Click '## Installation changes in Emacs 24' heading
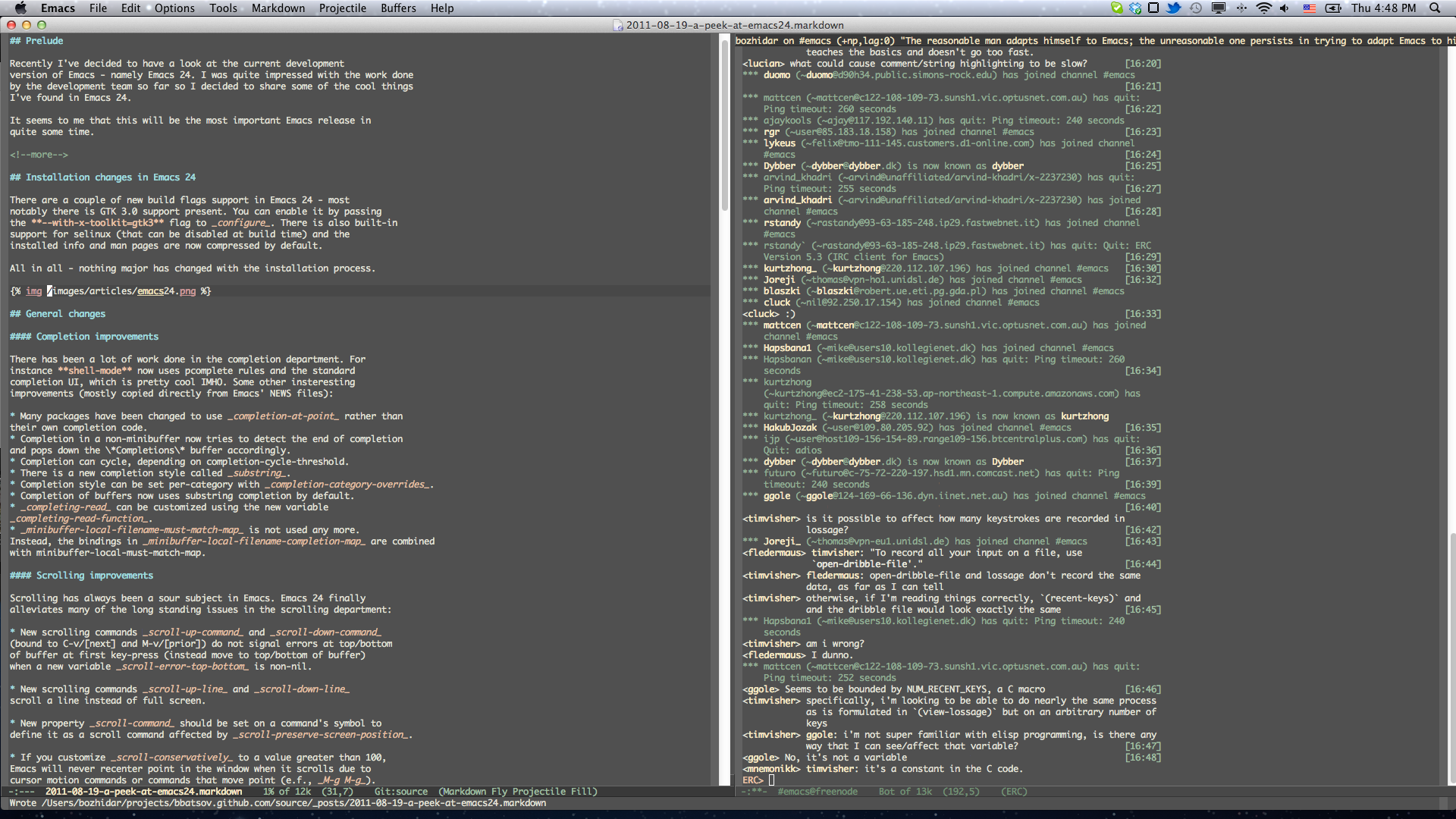This screenshot has height=819, width=1456. click(102, 177)
